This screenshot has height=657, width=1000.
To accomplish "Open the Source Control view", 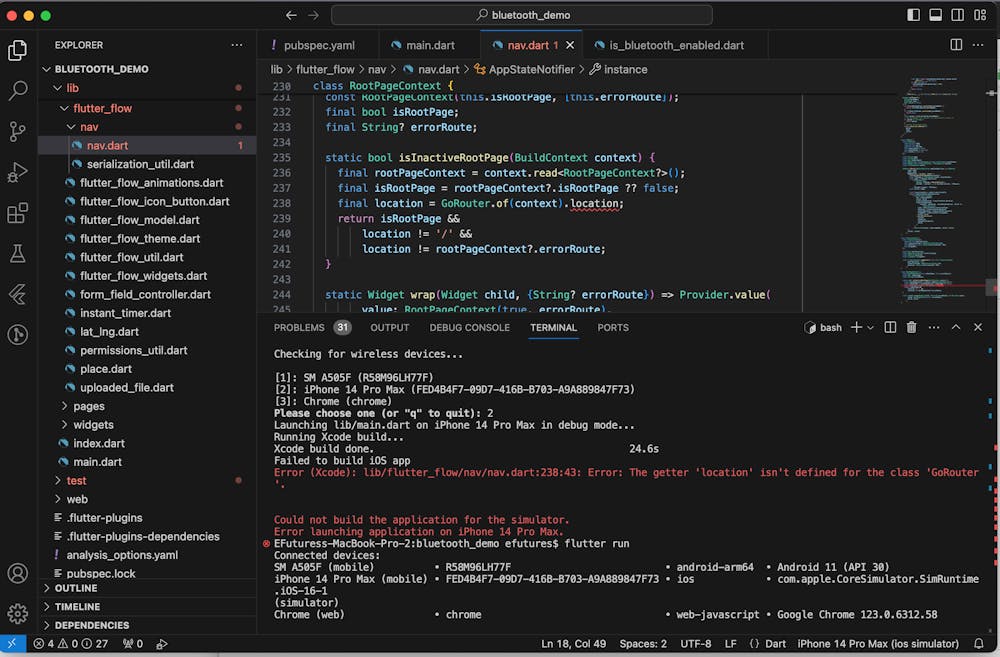I will click(17, 131).
